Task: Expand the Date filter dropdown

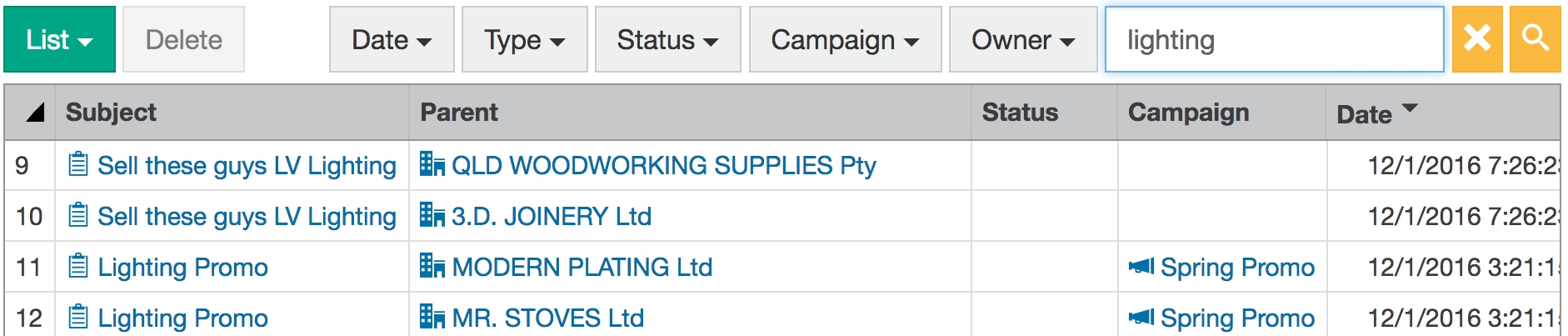Action: coord(392,39)
